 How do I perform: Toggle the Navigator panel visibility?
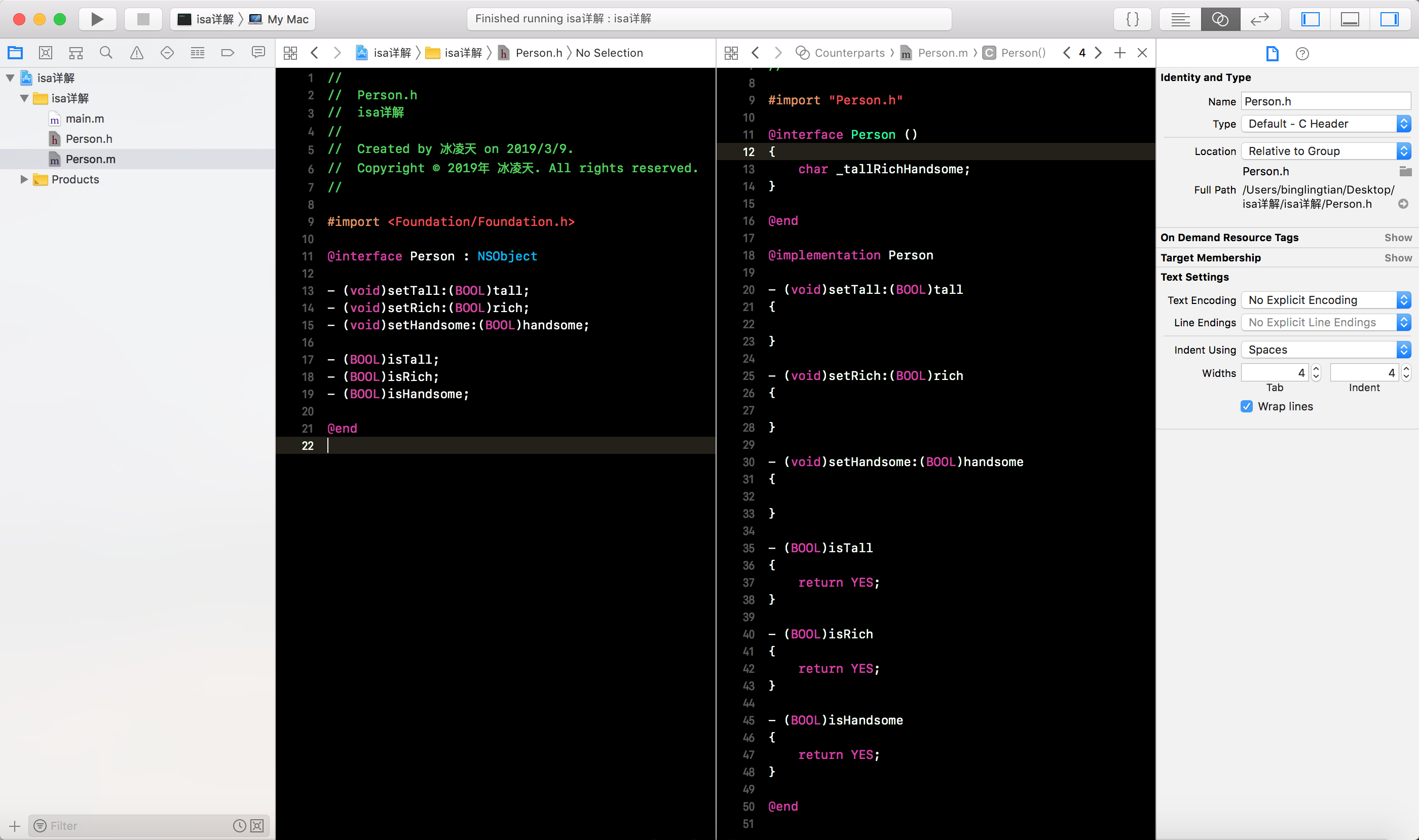point(1310,19)
